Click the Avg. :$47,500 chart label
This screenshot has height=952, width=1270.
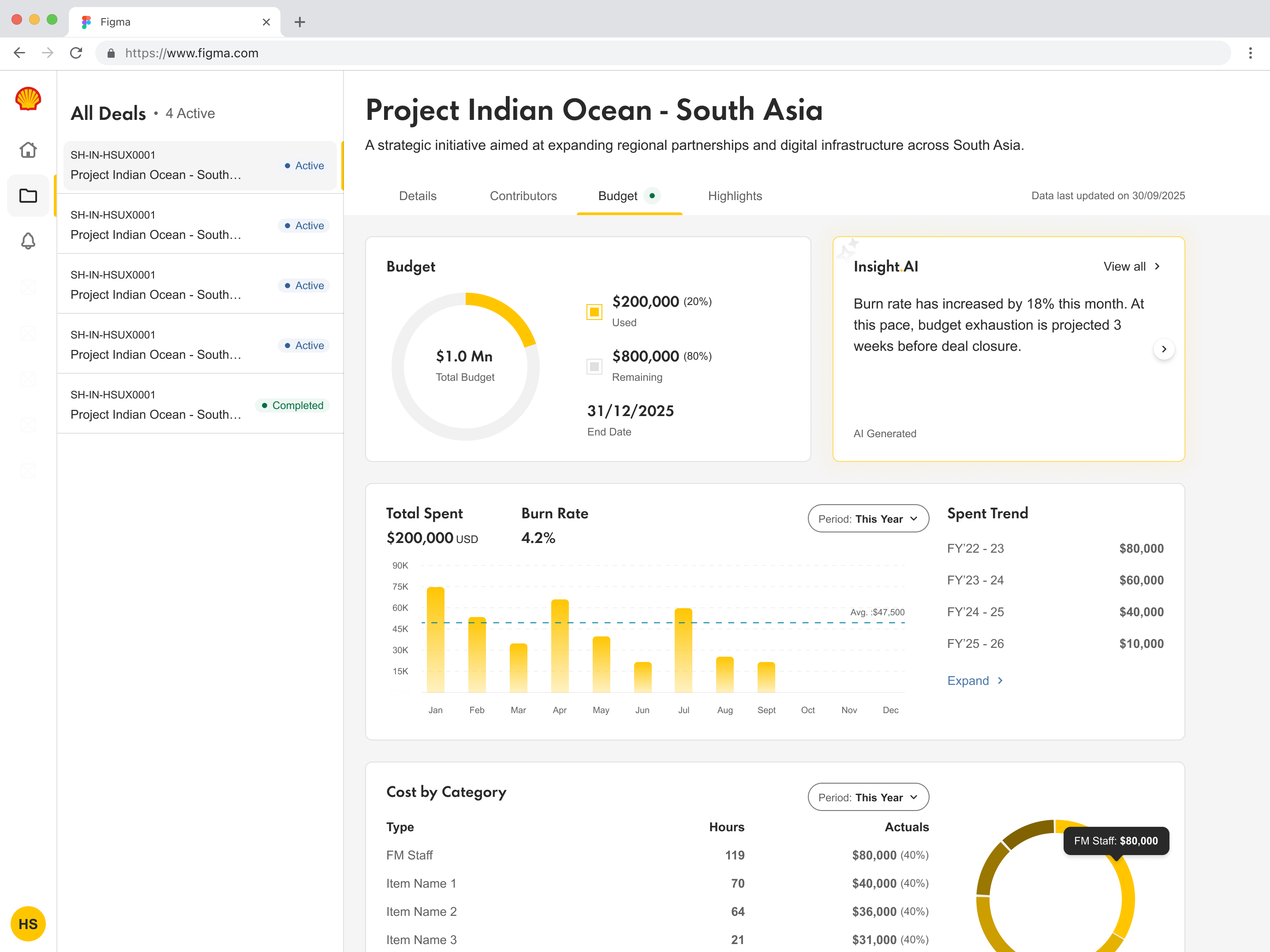pos(877,612)
